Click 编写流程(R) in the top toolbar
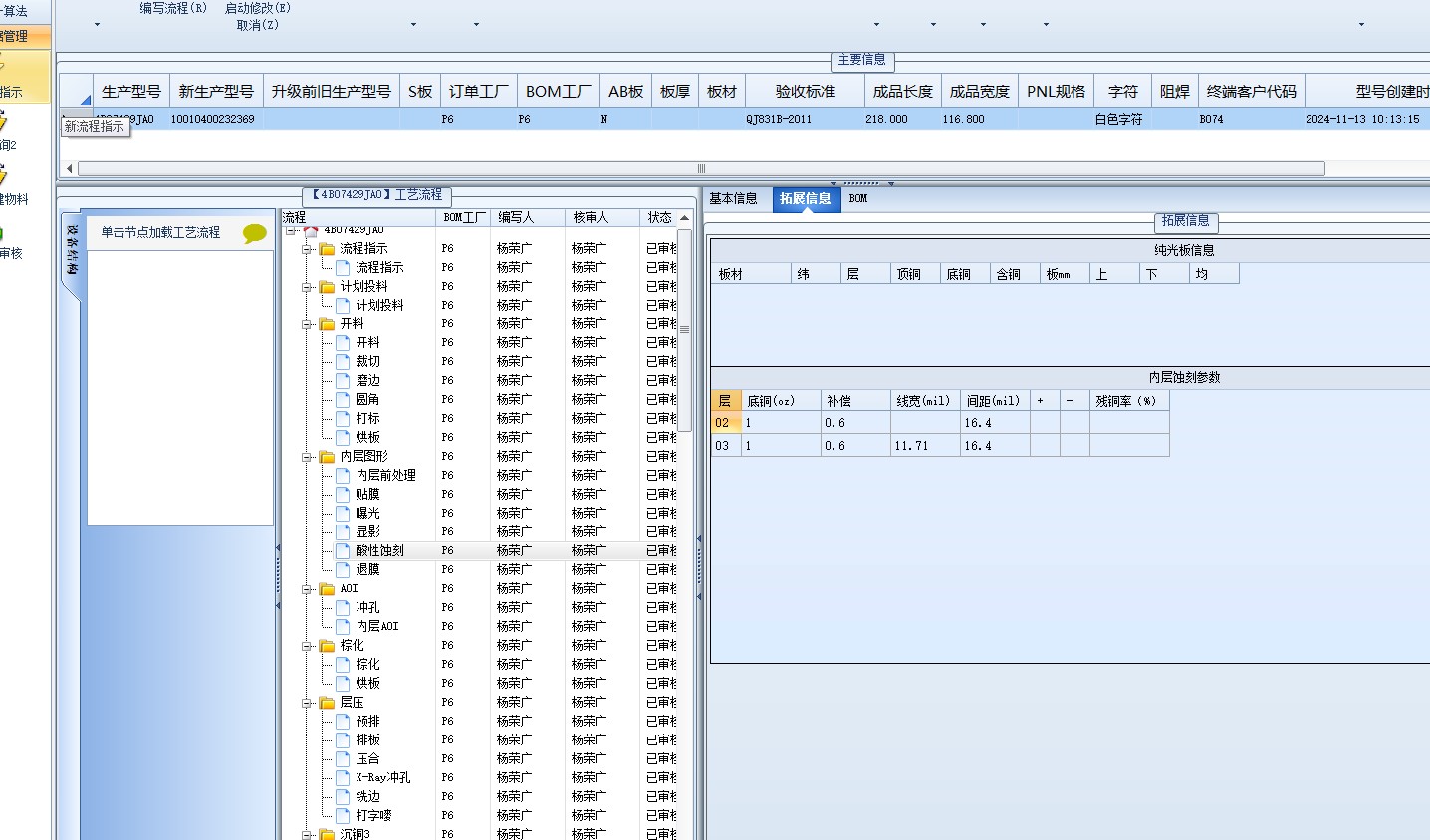 pyautogui.click(x=173, y=8)
